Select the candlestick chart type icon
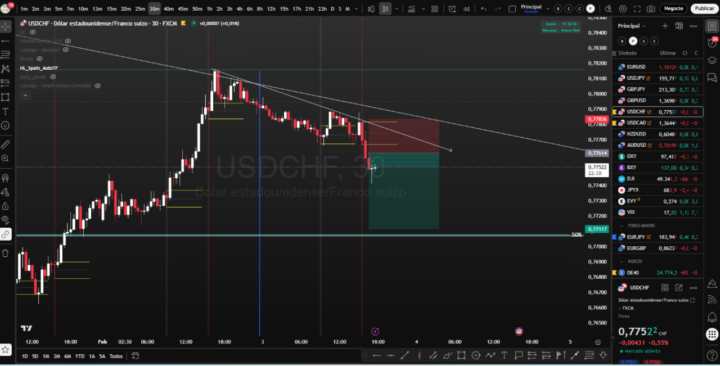 pos(385,9)
